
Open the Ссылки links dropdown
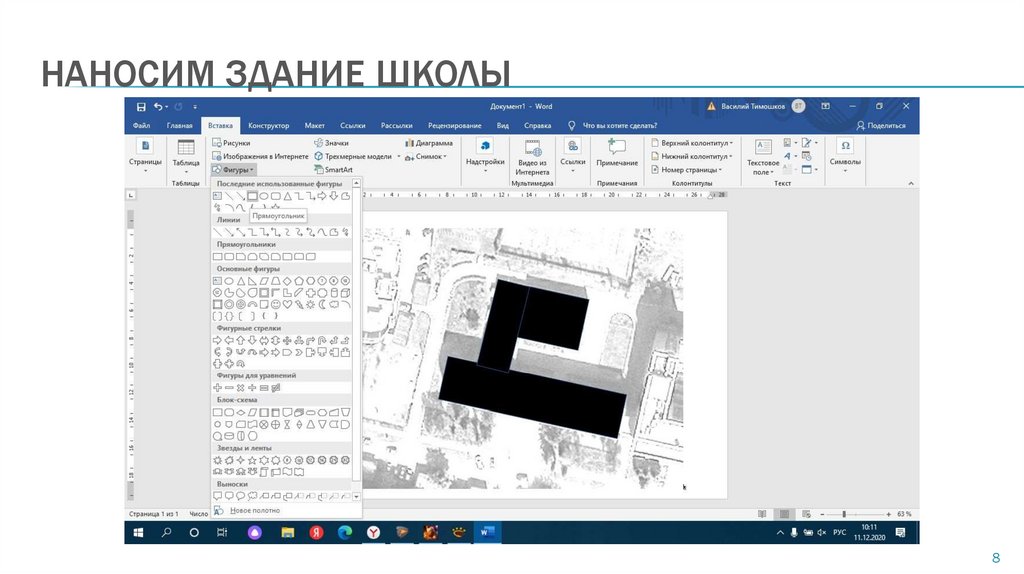(573, 155)
